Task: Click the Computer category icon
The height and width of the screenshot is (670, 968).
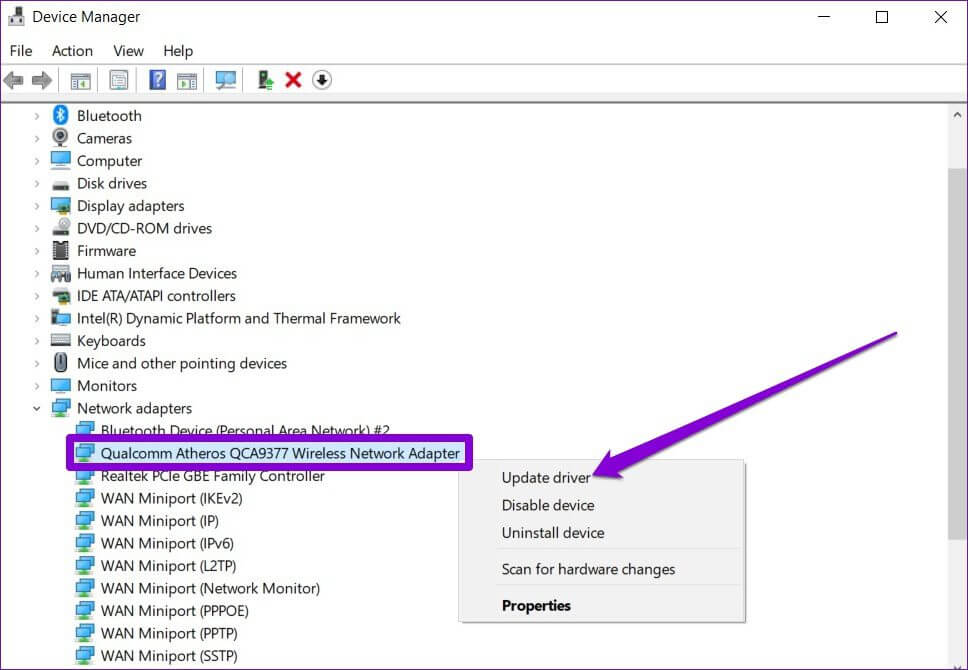Action: (60, 161)
